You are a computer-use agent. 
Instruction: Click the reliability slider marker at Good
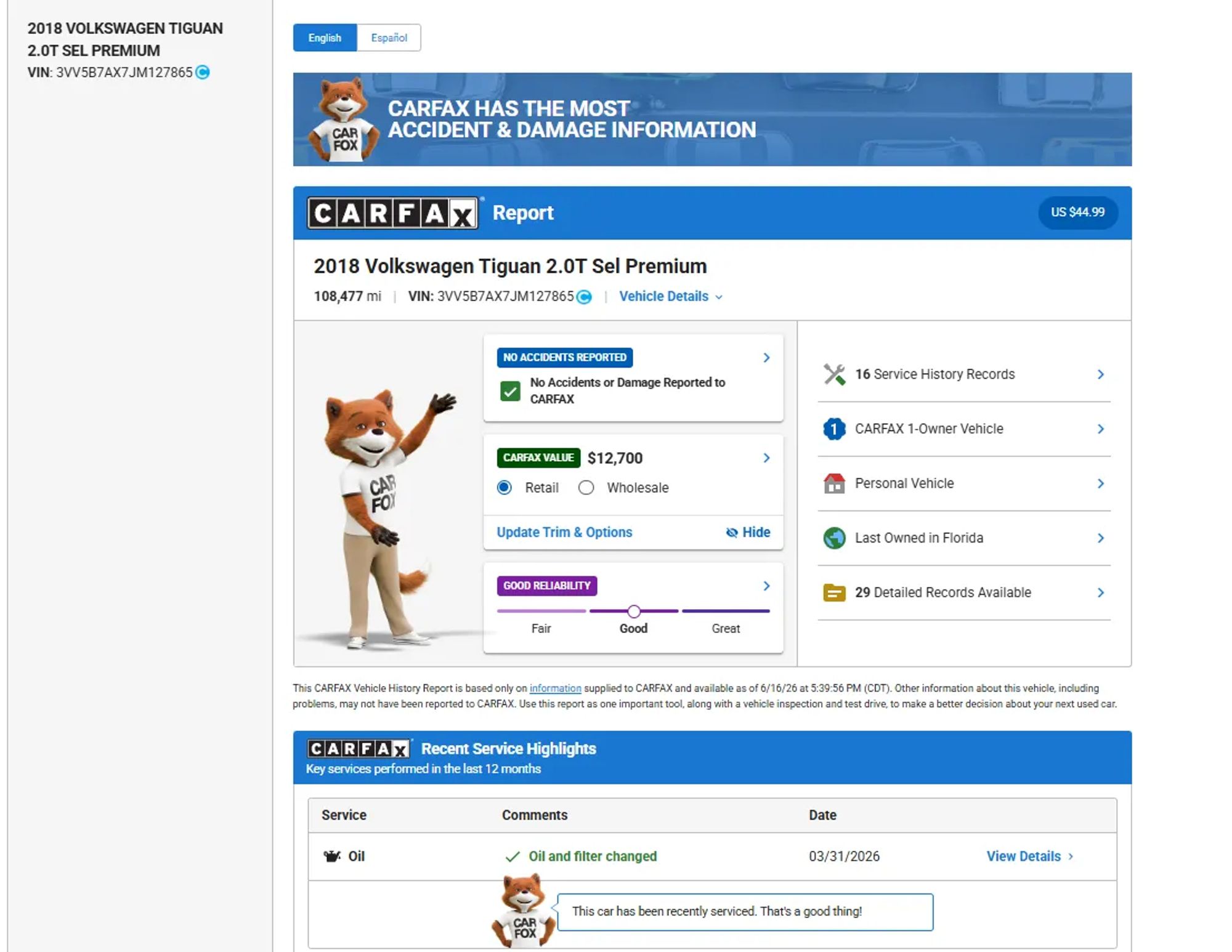point(634,611)
